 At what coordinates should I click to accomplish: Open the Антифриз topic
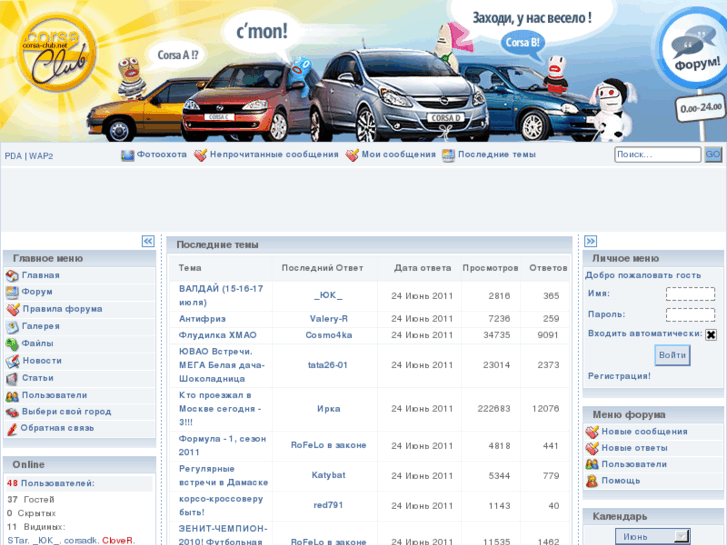(x=202, y=319)
